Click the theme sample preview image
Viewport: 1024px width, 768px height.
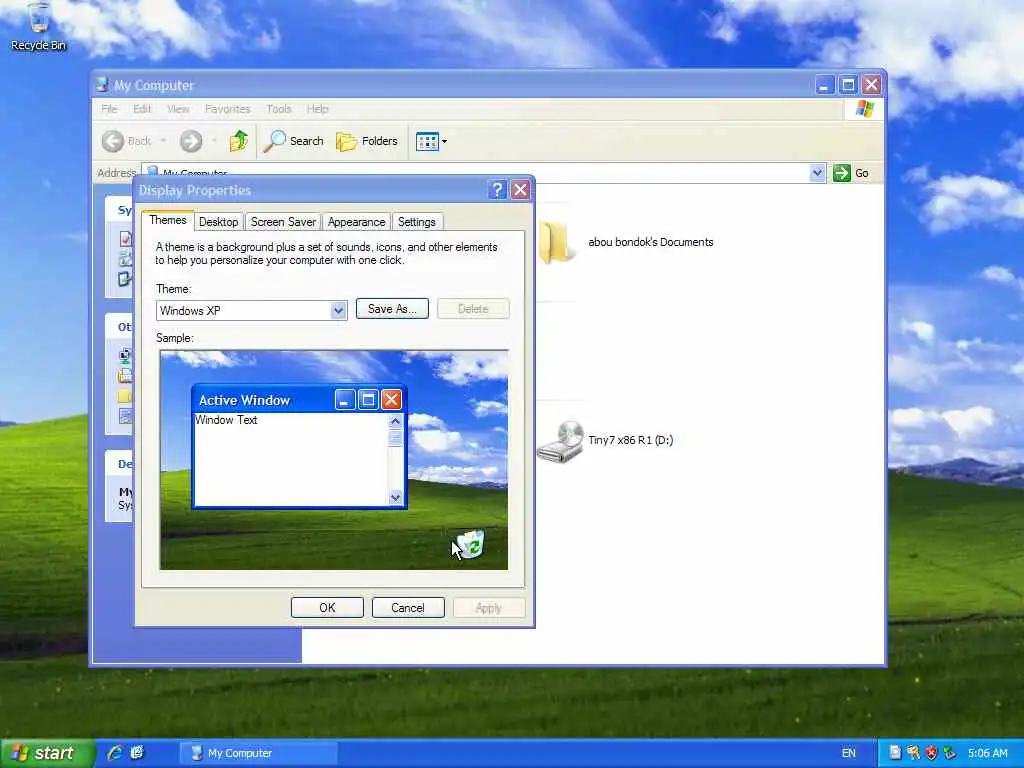coord(334,460)
